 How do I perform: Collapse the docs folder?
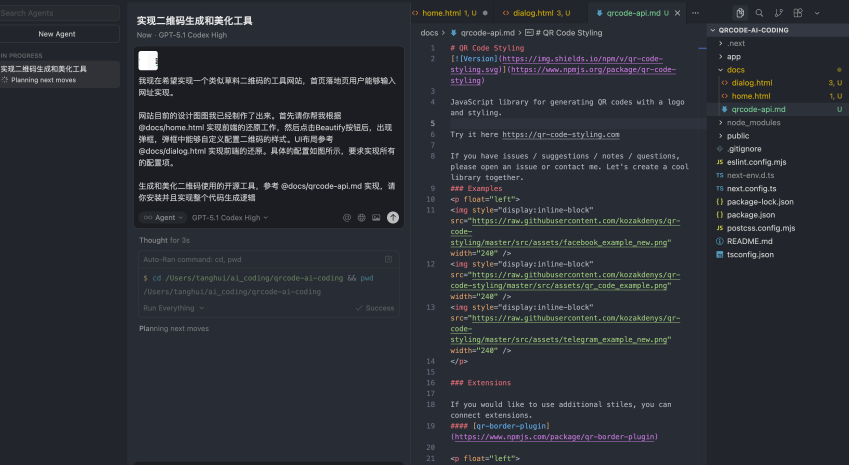tap(735, 70)
